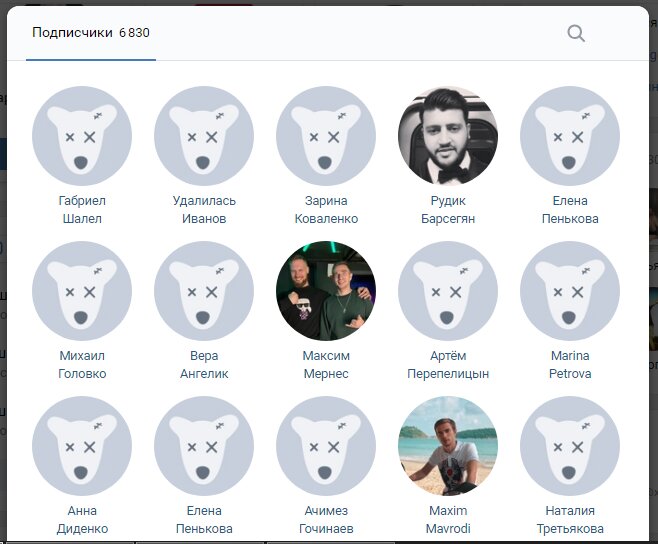Click the Ачимез Гочинаев name link
This screenshot has height=544, width=658.
tap(326, 519)
